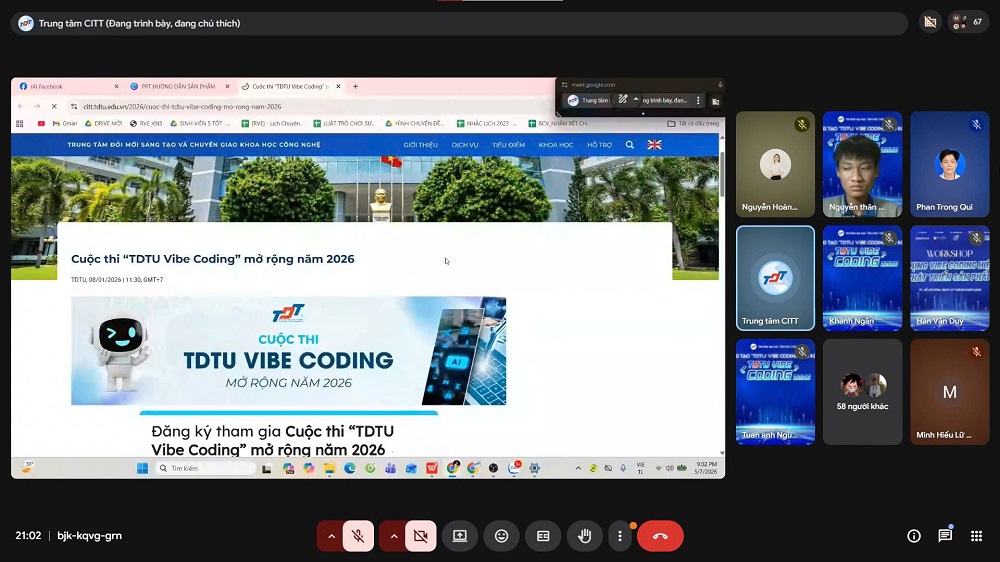Select Khánh Ngân participant tile
This screenshot has width=1000, height=562.
(862, 278)
